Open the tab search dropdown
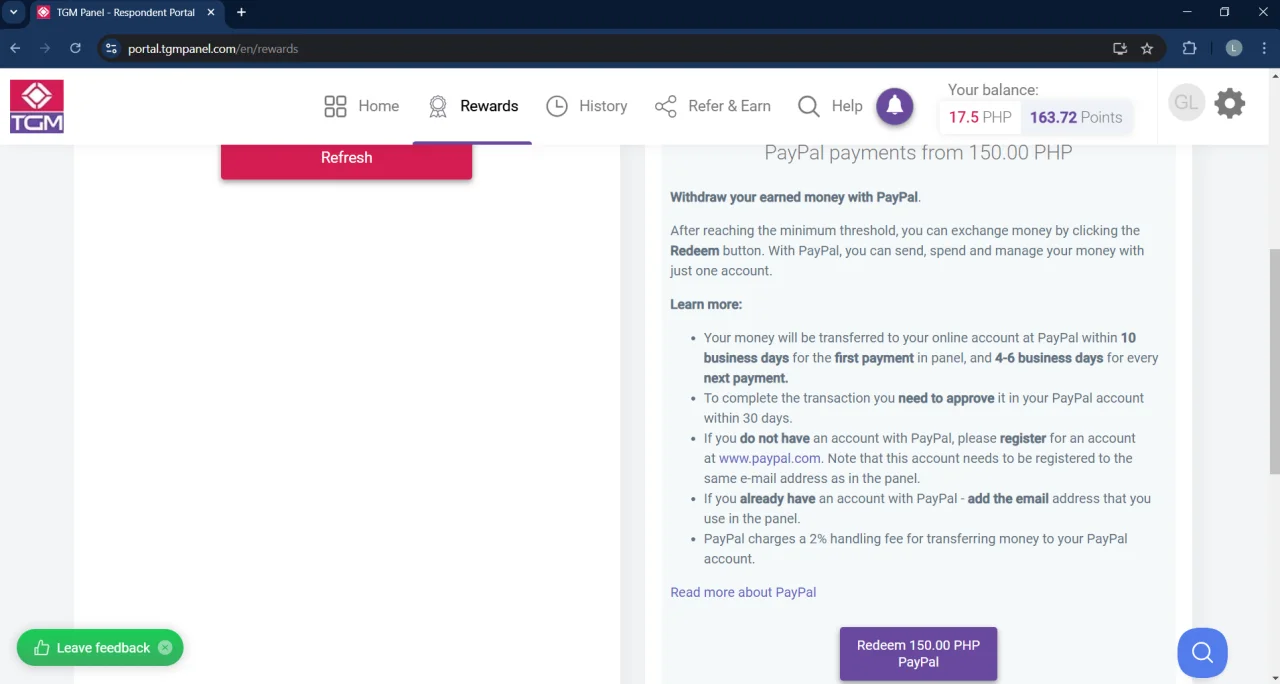This screenshot has width=1280, height=684. (x=14, y=12)
